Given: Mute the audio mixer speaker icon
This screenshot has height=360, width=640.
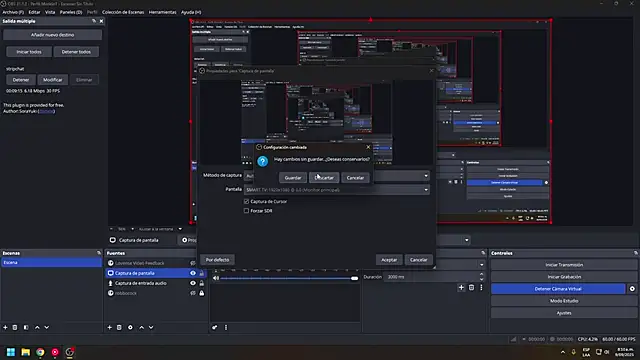Looking at the screenshot, I should (x=216, y=278).
